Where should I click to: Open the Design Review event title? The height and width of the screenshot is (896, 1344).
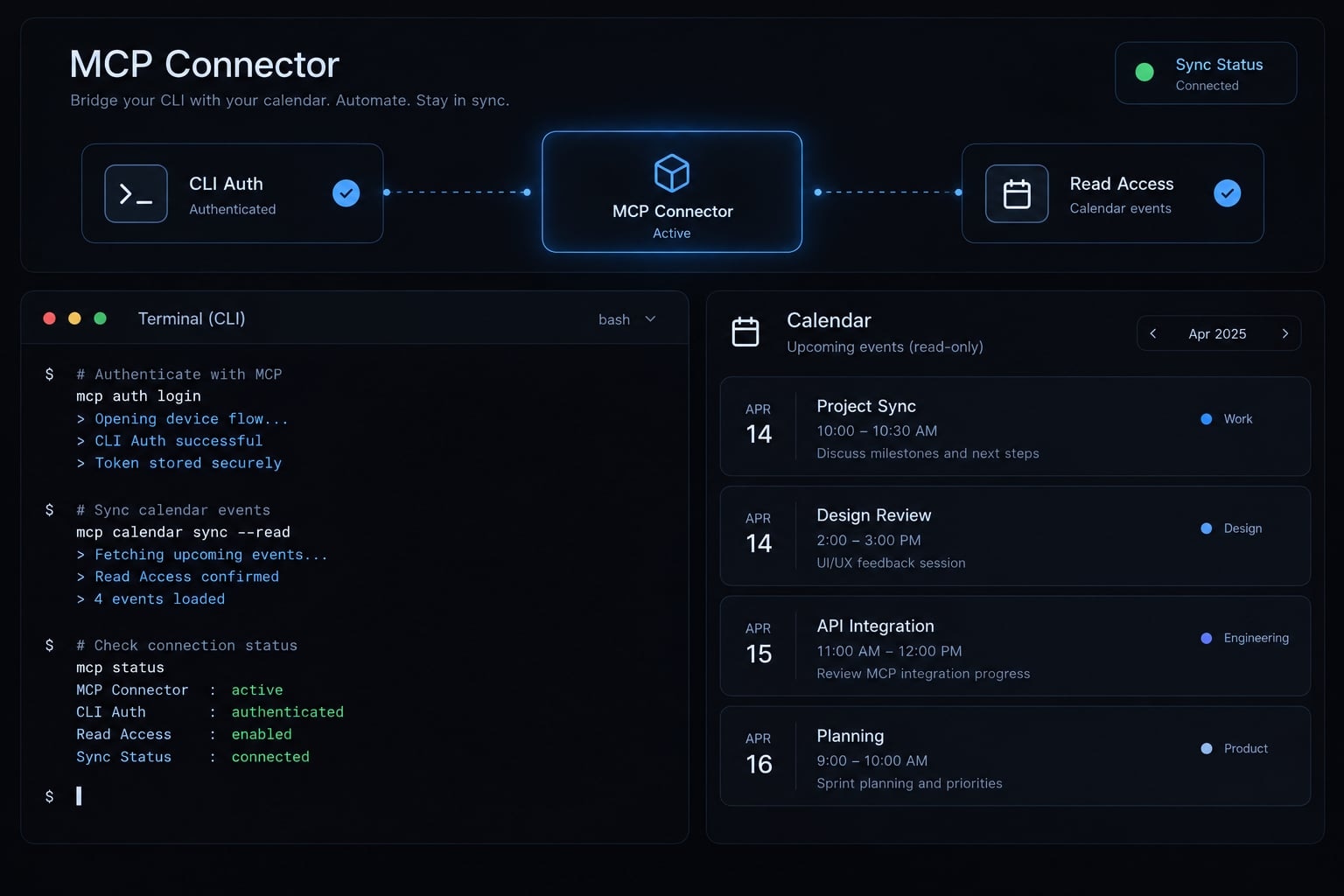pyautogui.click(x=874, y=515)
